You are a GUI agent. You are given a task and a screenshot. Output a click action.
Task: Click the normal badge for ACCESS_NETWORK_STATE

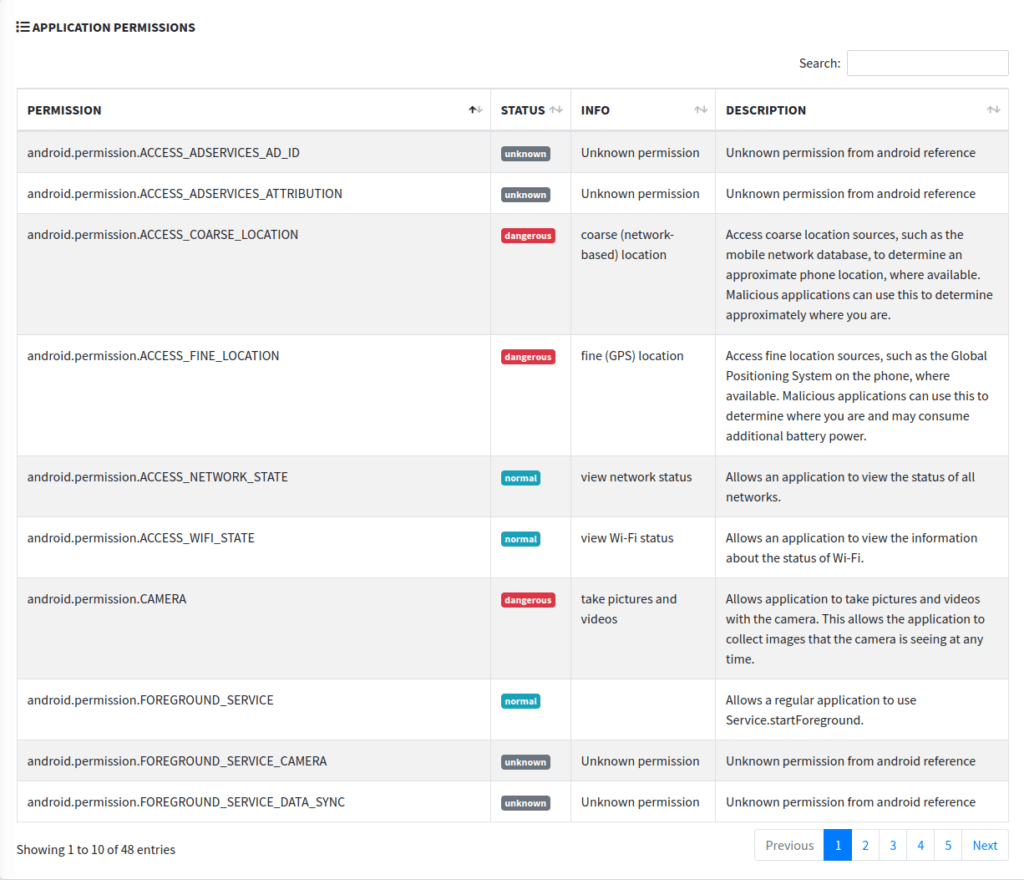[x=520, y=479]
